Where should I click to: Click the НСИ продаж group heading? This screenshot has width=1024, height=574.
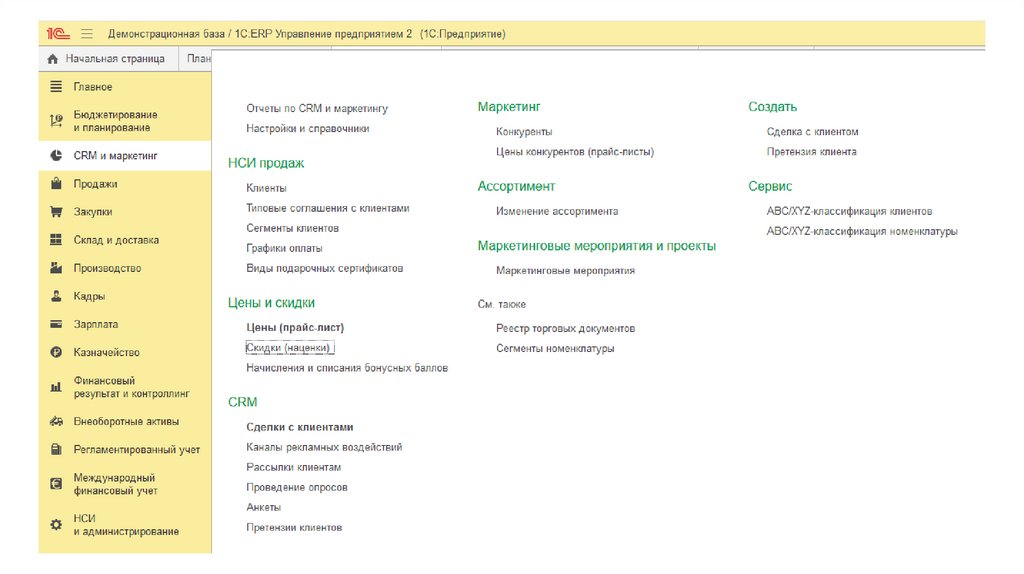[266, 163]
